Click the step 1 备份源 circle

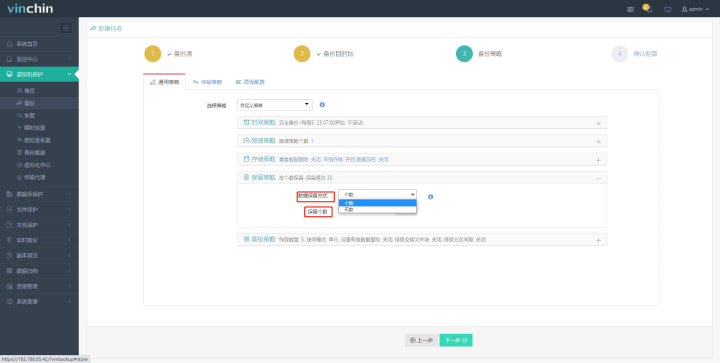coord(153,54)
